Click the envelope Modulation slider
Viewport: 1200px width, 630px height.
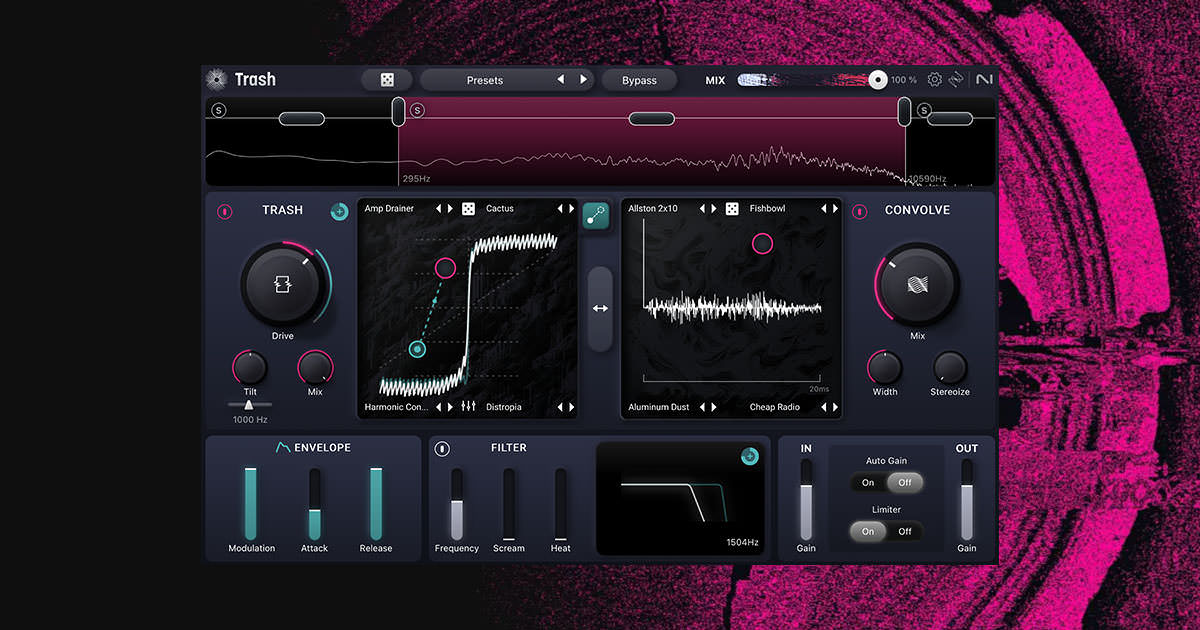click(x=251, y=503)
